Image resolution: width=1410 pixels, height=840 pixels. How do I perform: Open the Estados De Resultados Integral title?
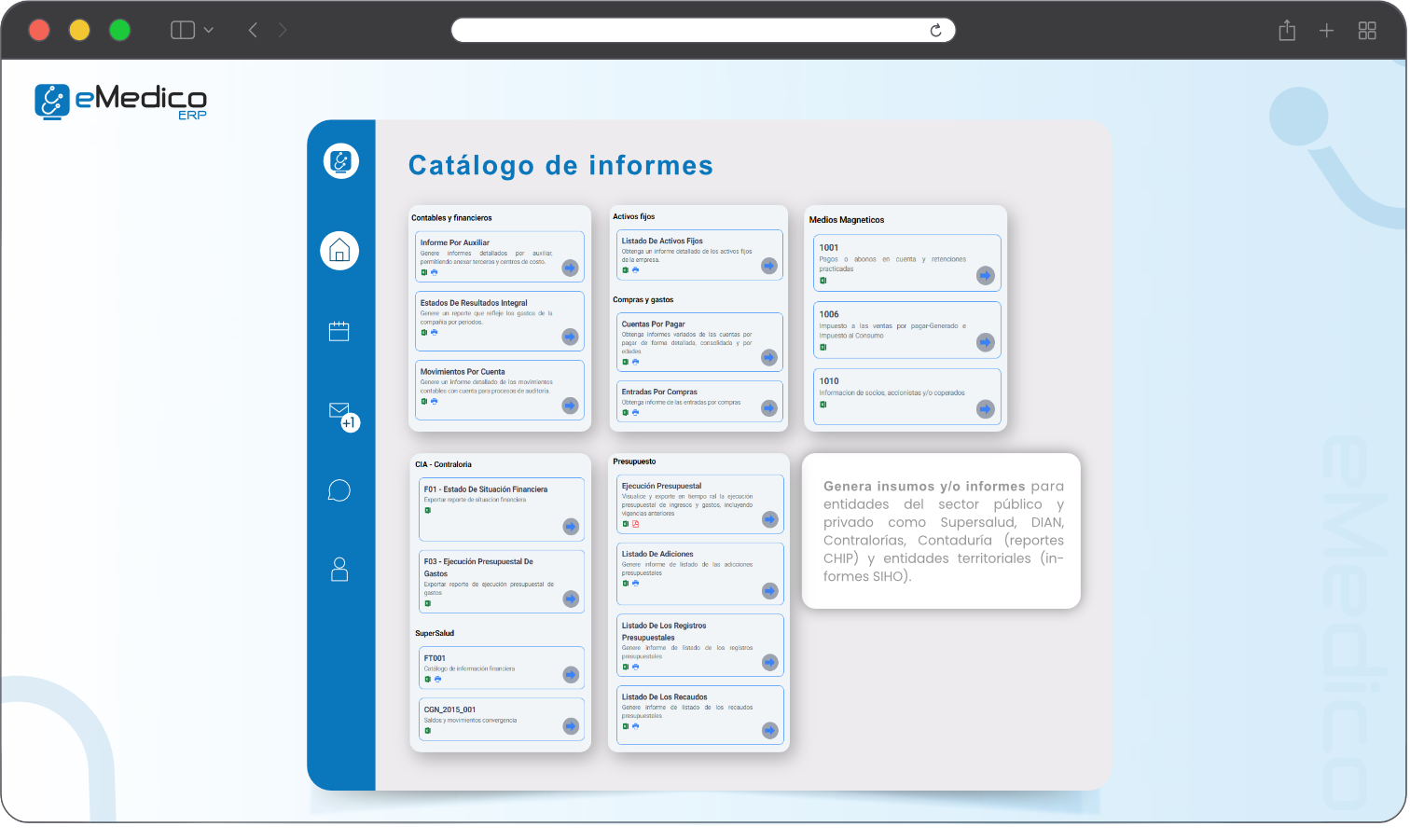coord(474,303)
